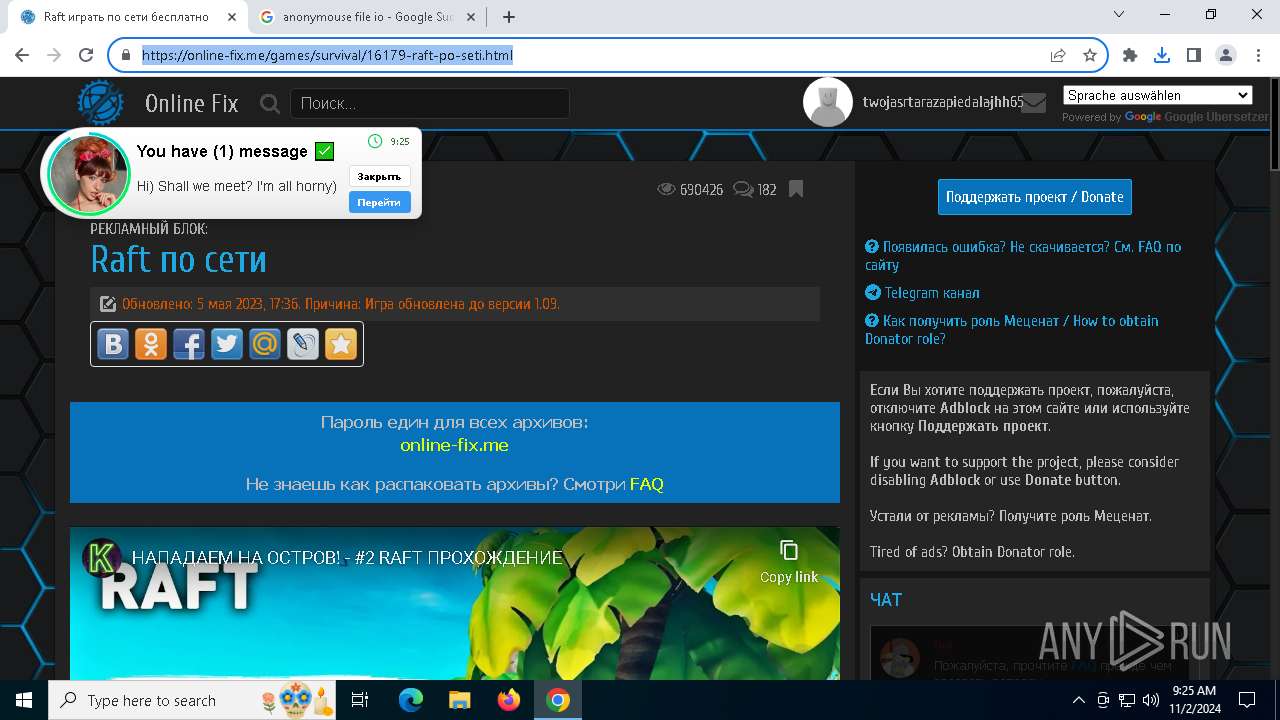This screenshot has width=1280, height=720.
Task: Open Chrome three-dot menu
Action: click(x=1258, y=55)
